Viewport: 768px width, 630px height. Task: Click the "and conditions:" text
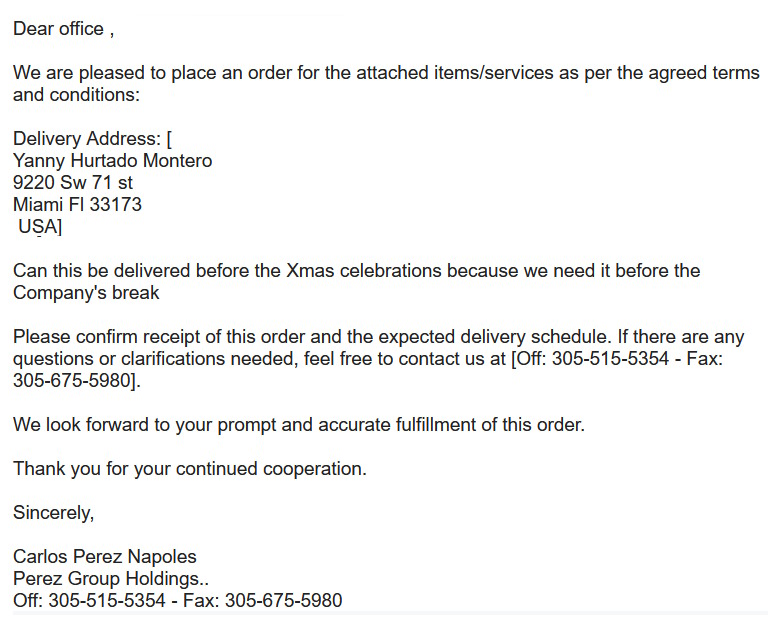pyautogui.click(x=76, y=96)
